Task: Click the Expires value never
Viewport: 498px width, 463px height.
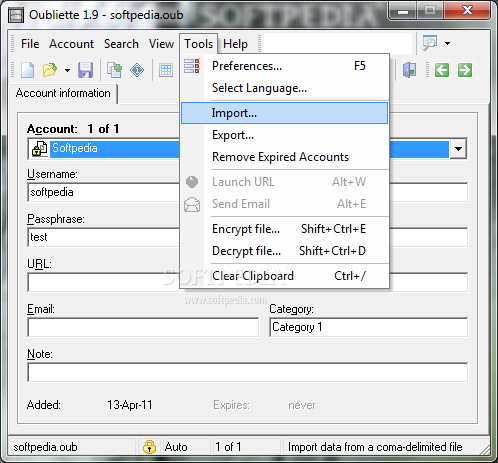Action: tap(302, 405)
